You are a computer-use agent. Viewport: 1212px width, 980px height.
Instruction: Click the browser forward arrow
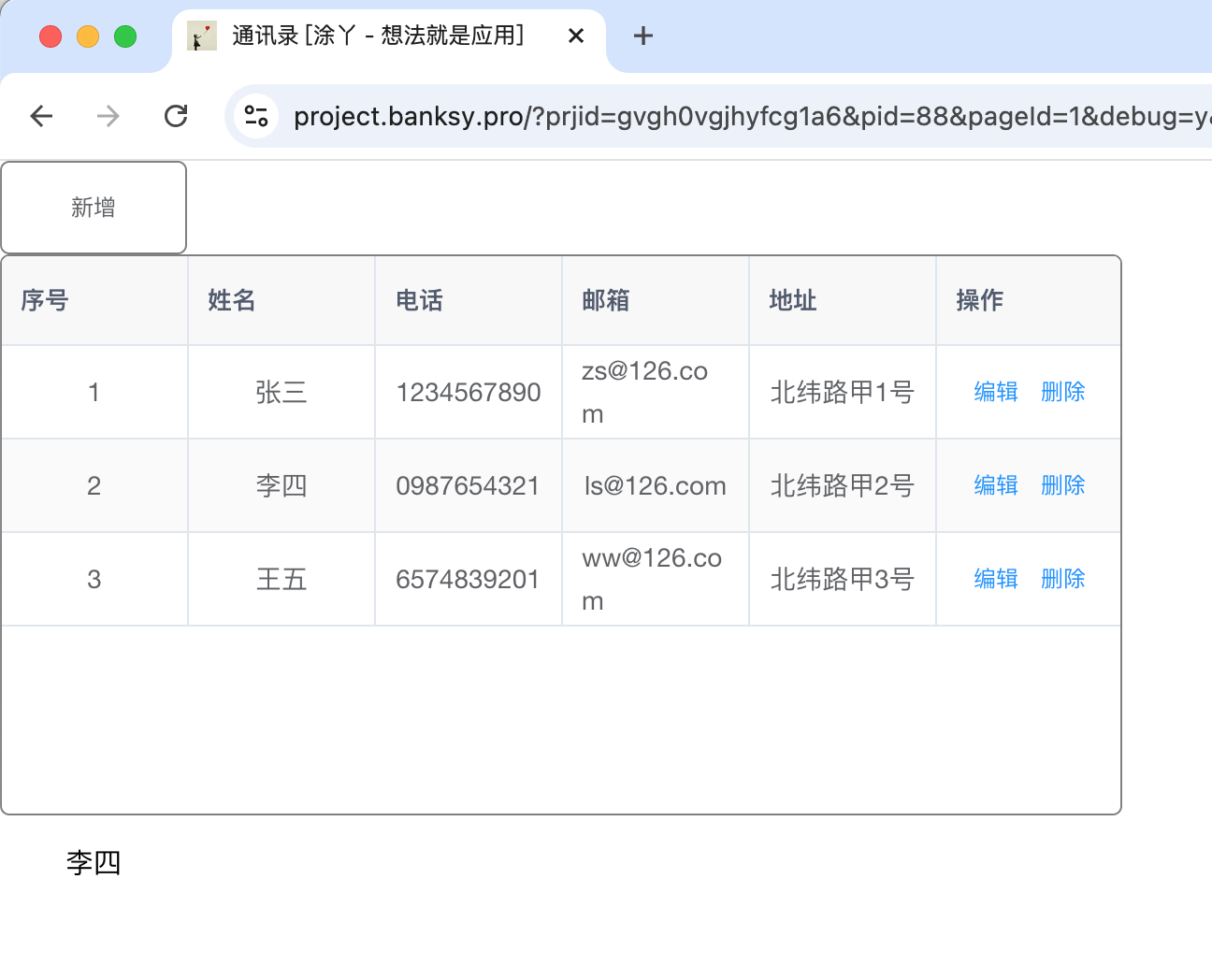(x=108, y=116)
